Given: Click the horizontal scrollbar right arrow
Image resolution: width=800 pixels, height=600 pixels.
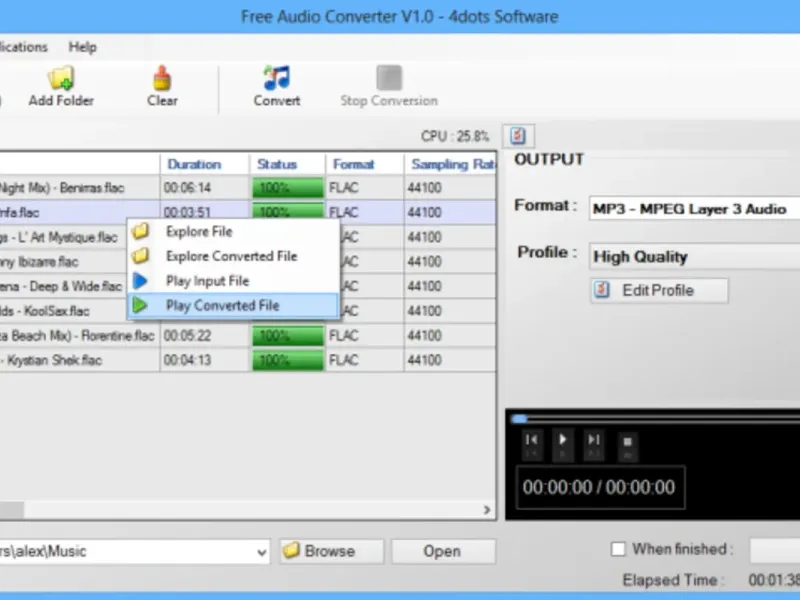Looking at the screenshot, I should point(487,510).
